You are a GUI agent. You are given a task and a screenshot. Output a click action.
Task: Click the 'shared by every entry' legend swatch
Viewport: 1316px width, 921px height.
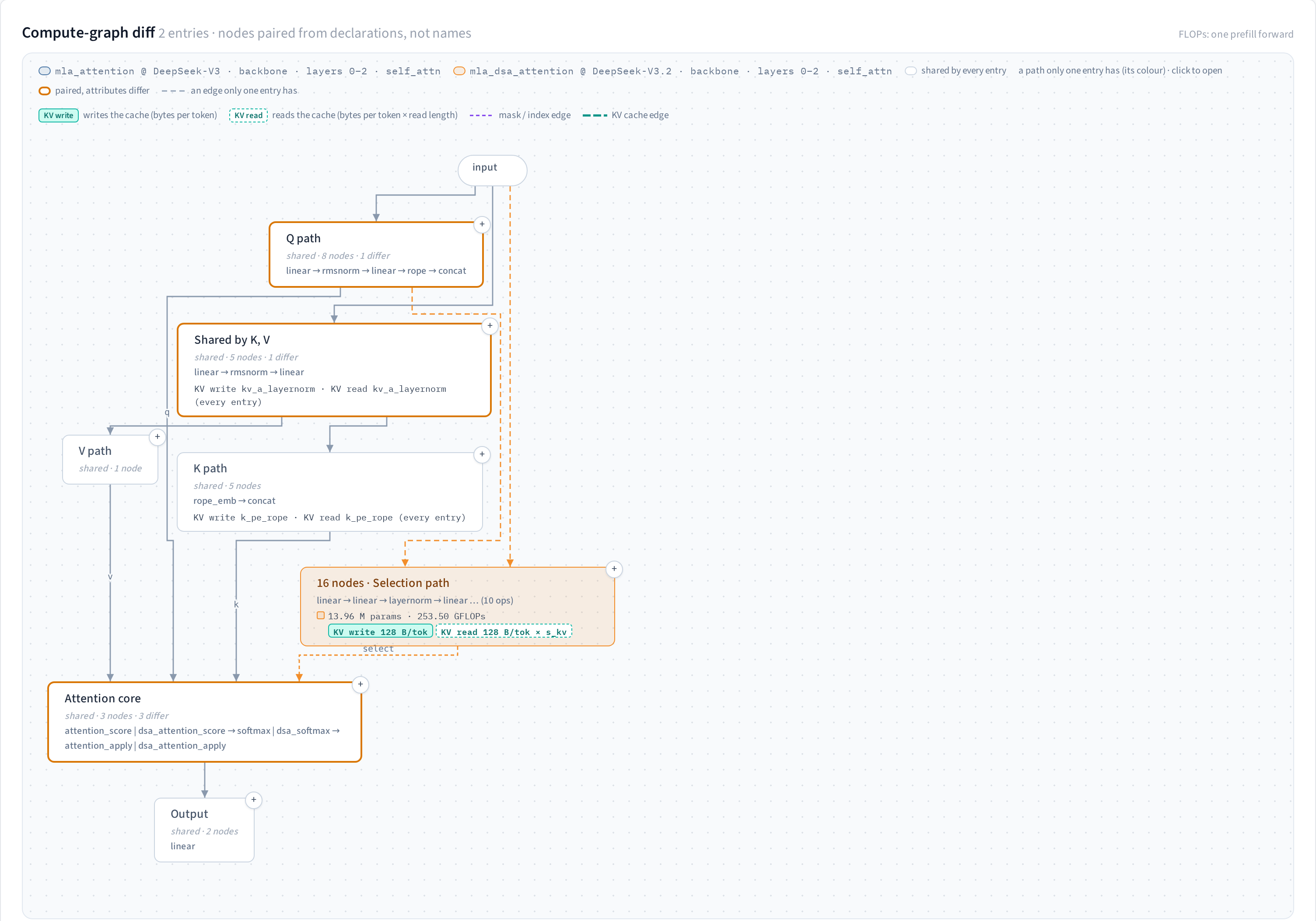point(910,71)
